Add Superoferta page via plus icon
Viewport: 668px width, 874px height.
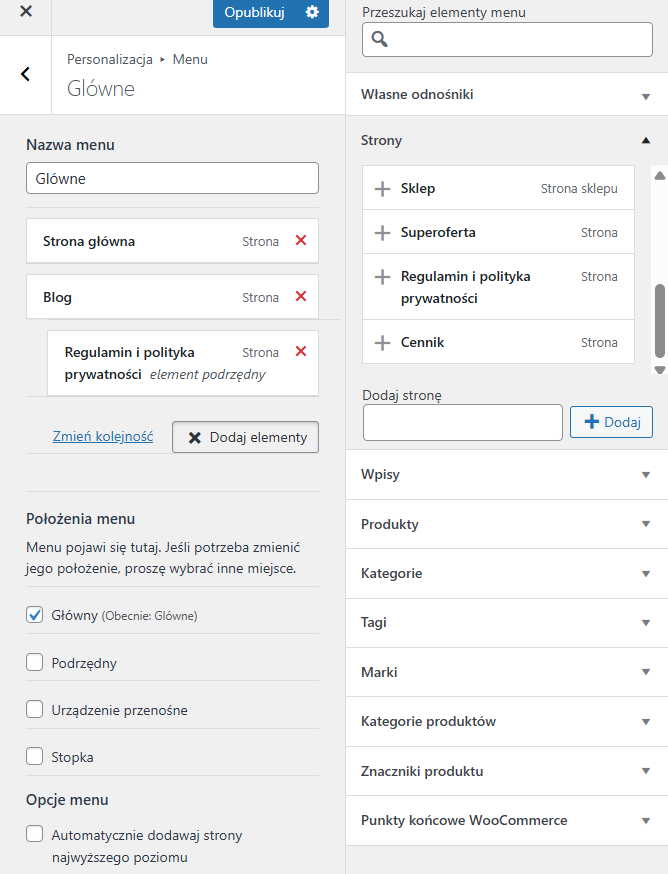pyautogui.click(x=381, y=233)
